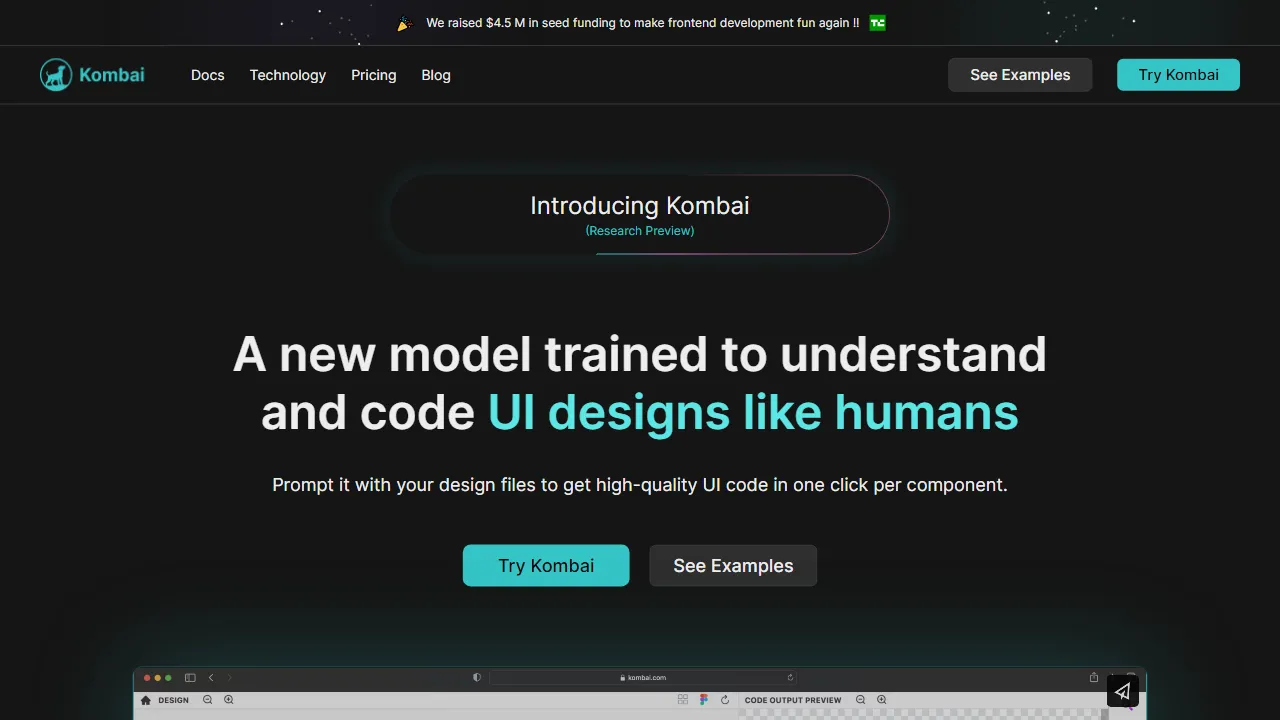Open the Docs page

[208, 75]
